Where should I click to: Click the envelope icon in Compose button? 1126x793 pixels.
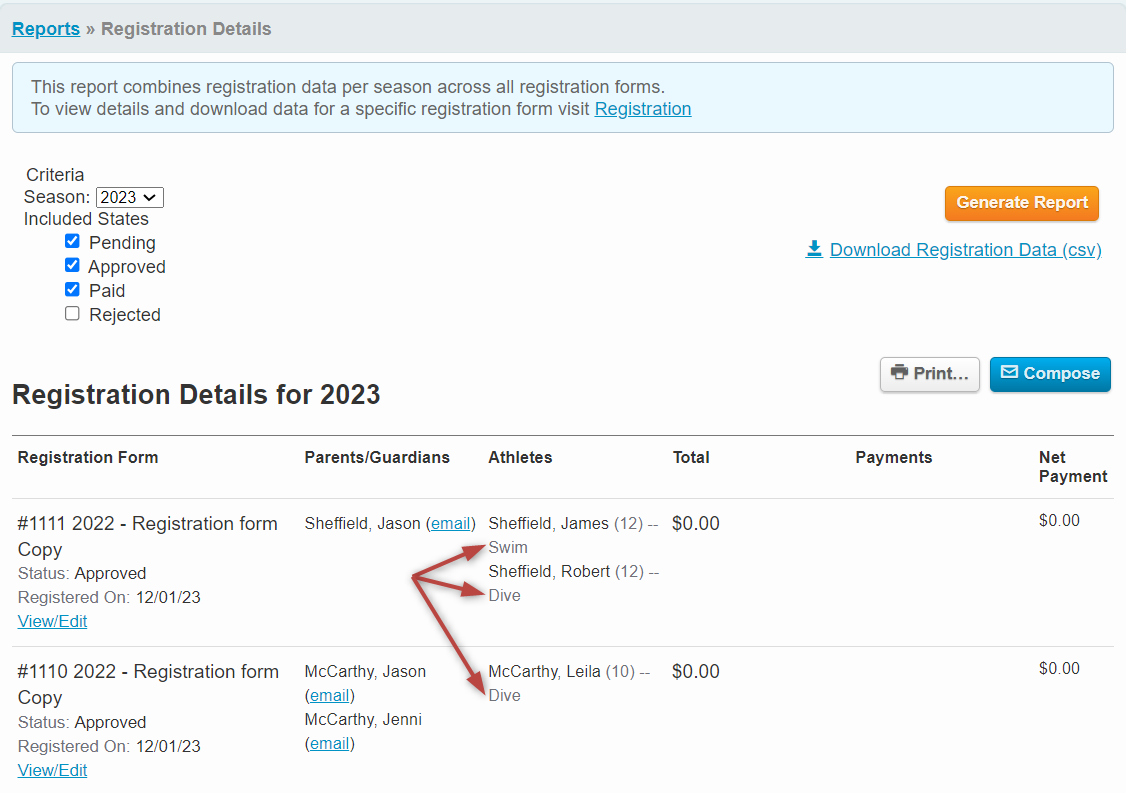[1009, 372]
